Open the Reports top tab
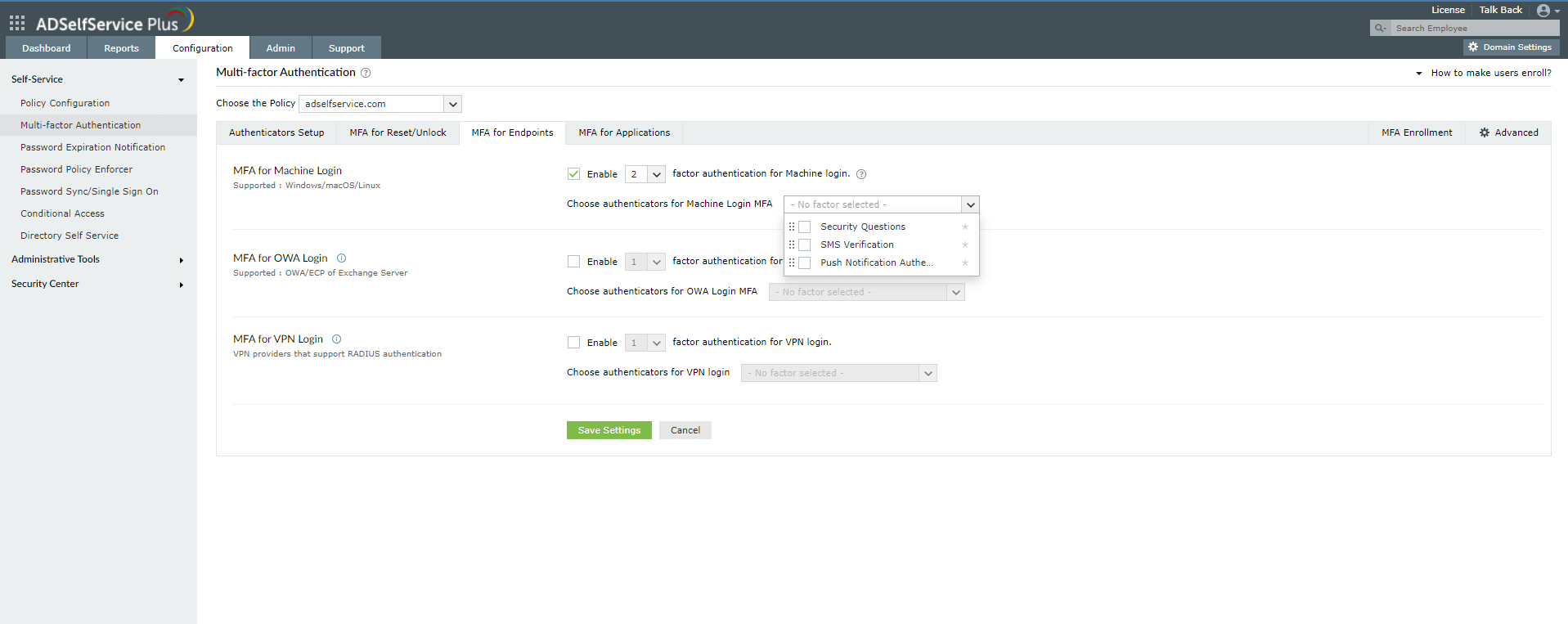The height and width of the screenshot is (624, 1568). 121,48
